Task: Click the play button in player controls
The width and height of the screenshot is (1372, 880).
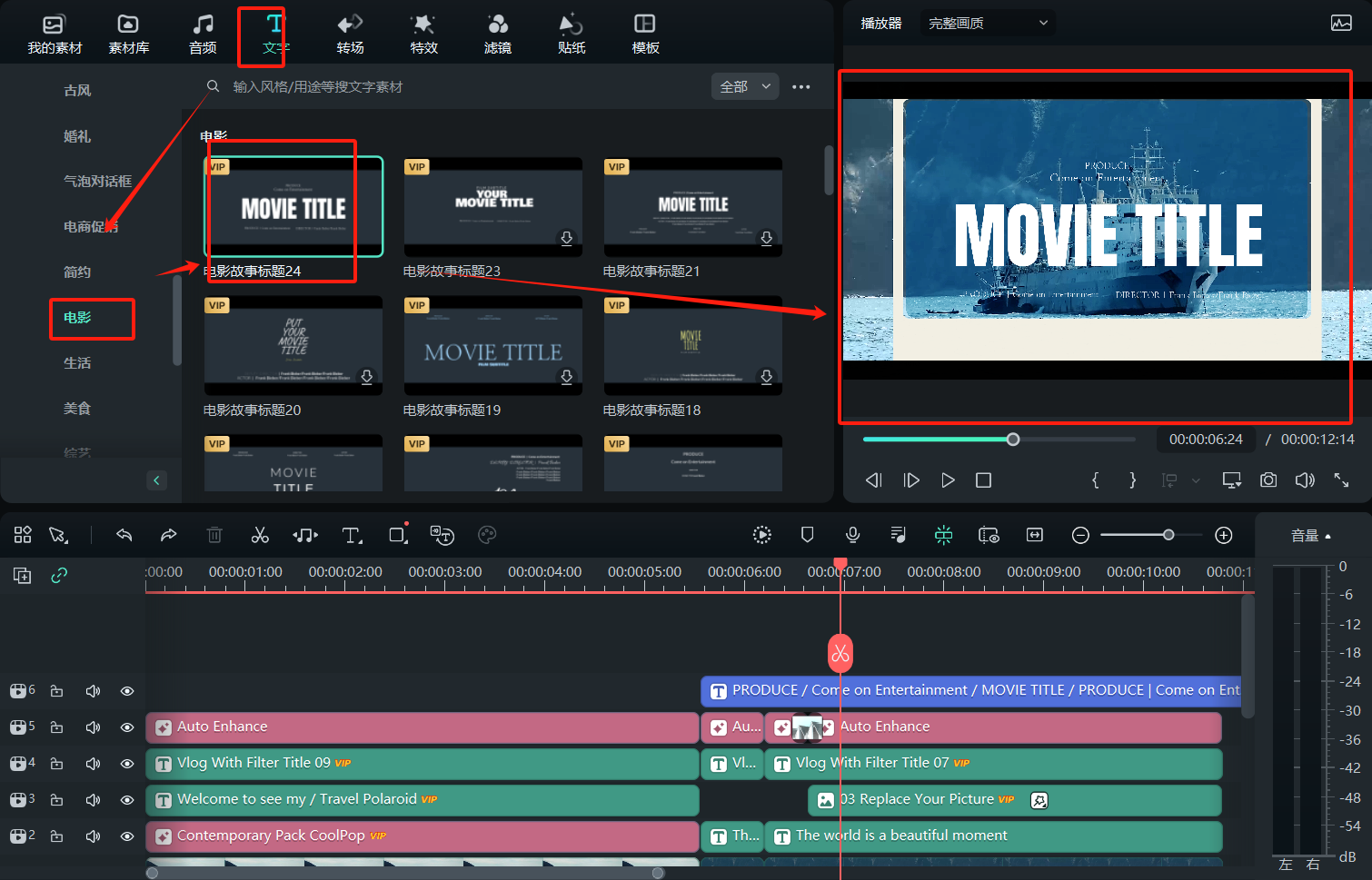Action: coord(948,480)
